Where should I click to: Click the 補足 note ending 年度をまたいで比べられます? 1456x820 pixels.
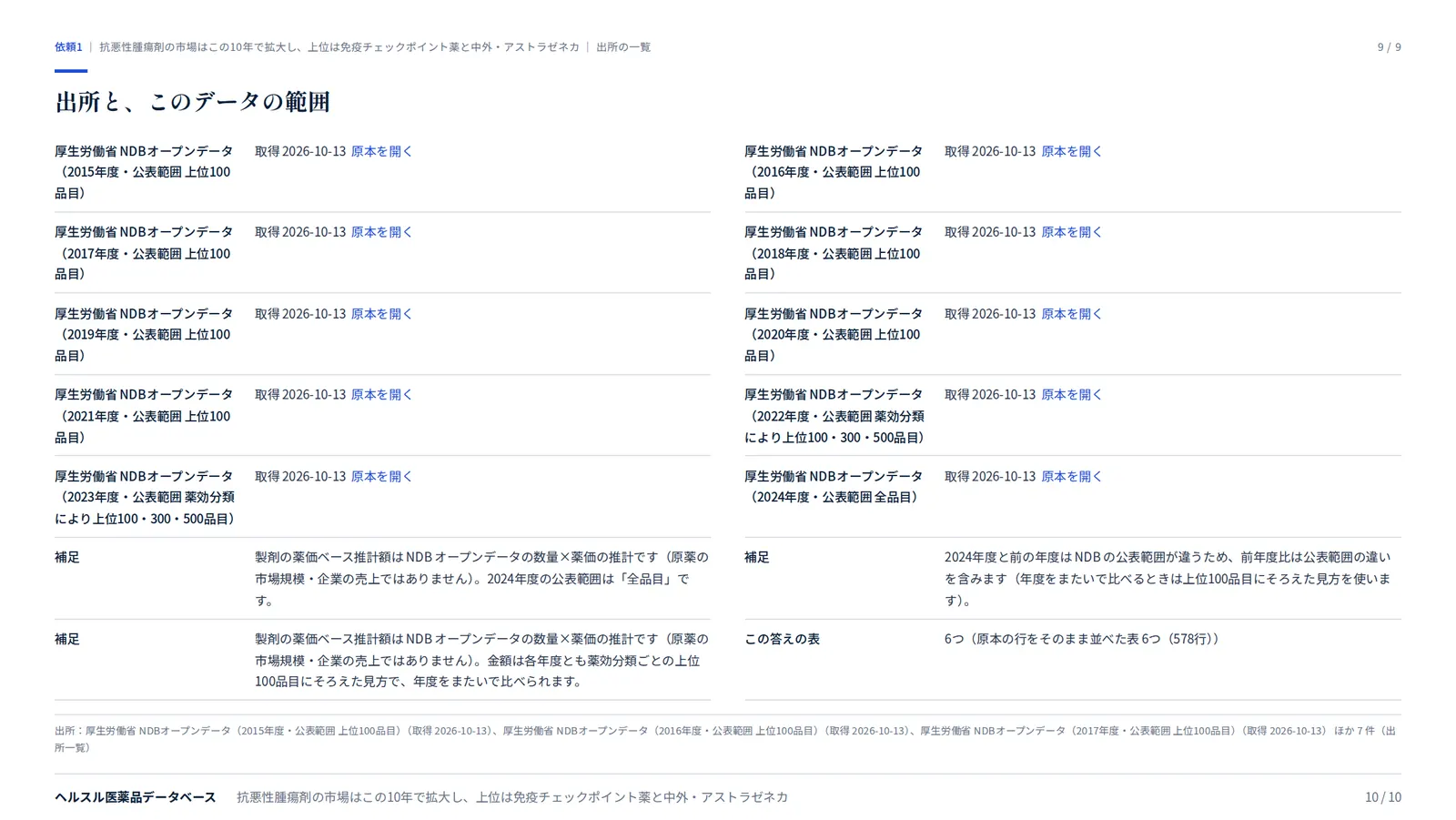tap(481, 660)
